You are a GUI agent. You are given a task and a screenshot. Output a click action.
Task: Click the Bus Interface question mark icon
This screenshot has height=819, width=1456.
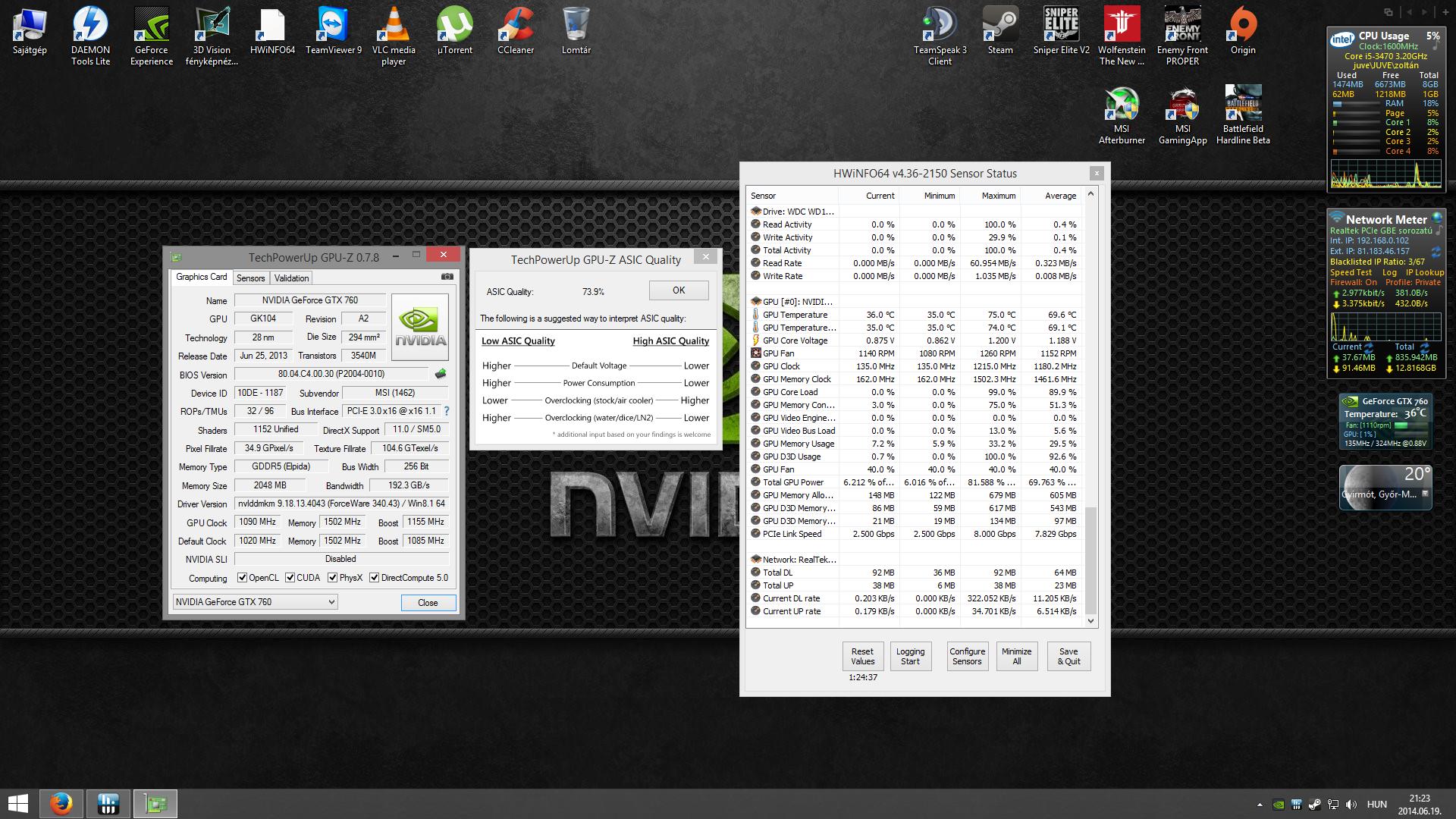click(447, 411)
